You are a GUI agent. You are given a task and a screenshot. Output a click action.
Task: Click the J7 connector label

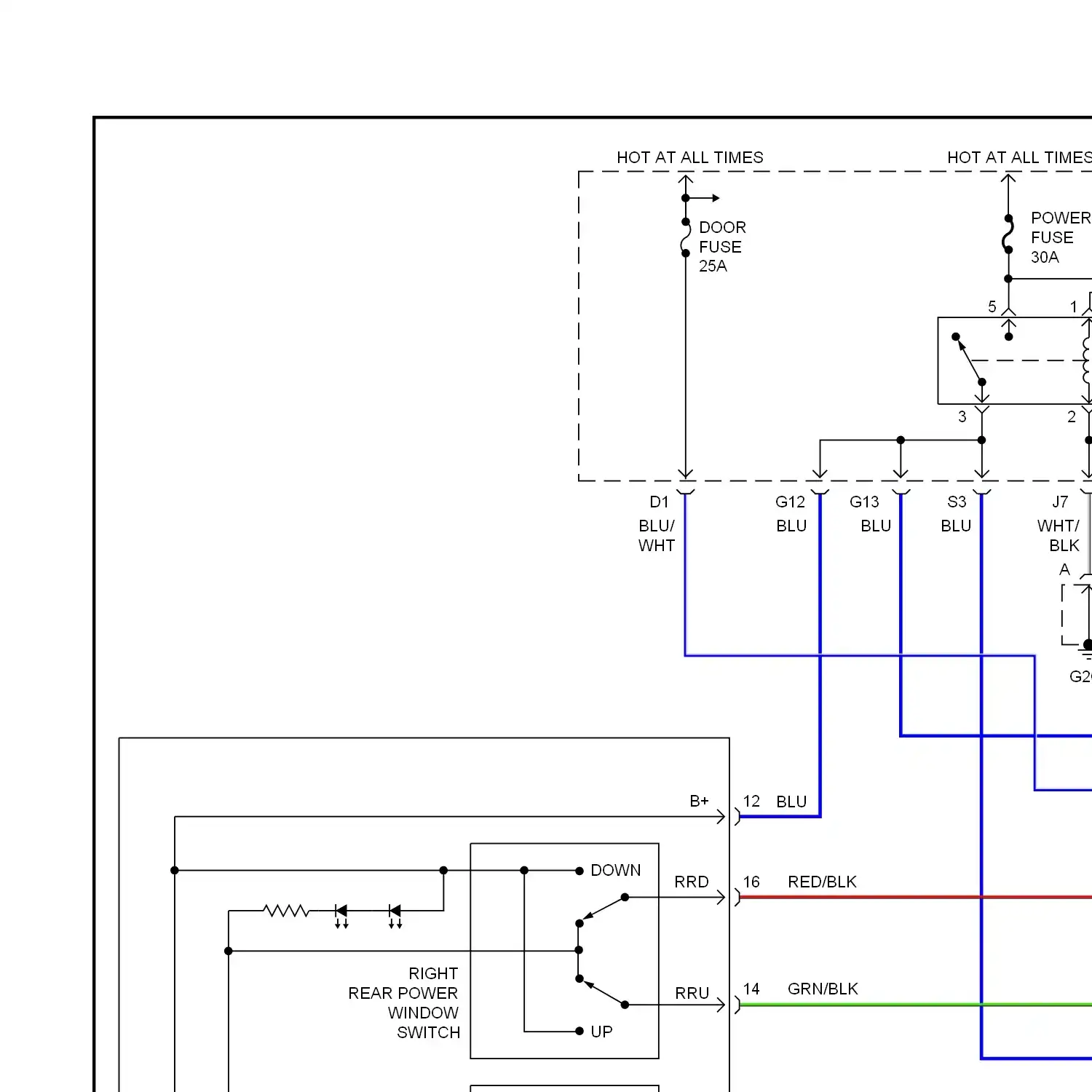coord(1060,502)
